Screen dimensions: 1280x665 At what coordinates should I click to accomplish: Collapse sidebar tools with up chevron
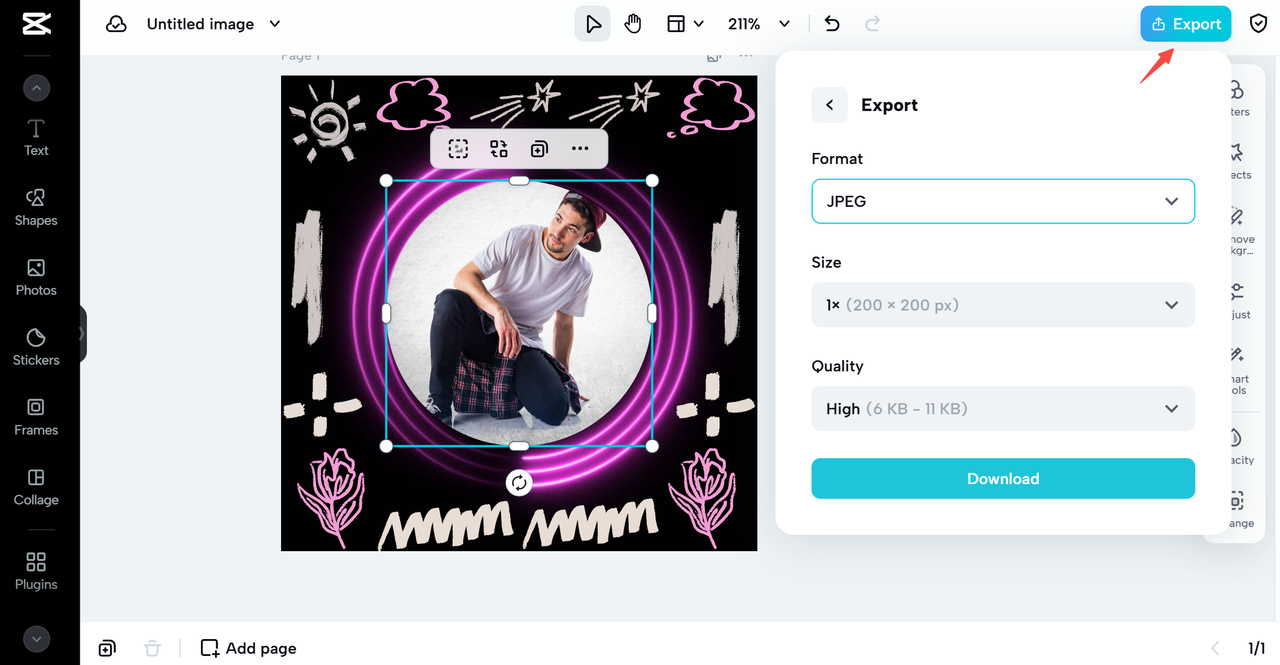[x=36, y=88]
